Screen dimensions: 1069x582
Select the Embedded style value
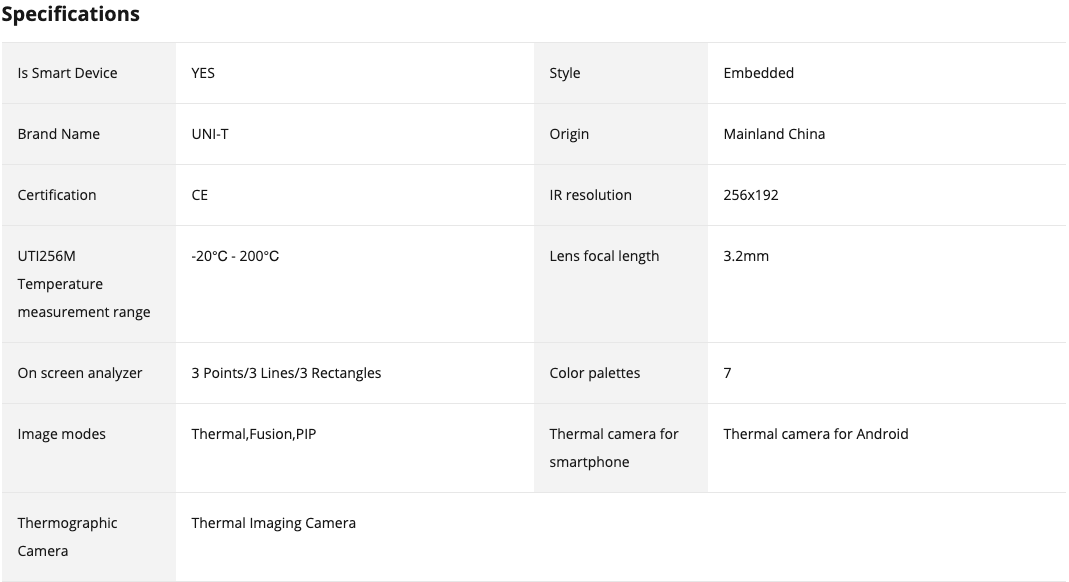pyautogui.click(x=759, y=73)
